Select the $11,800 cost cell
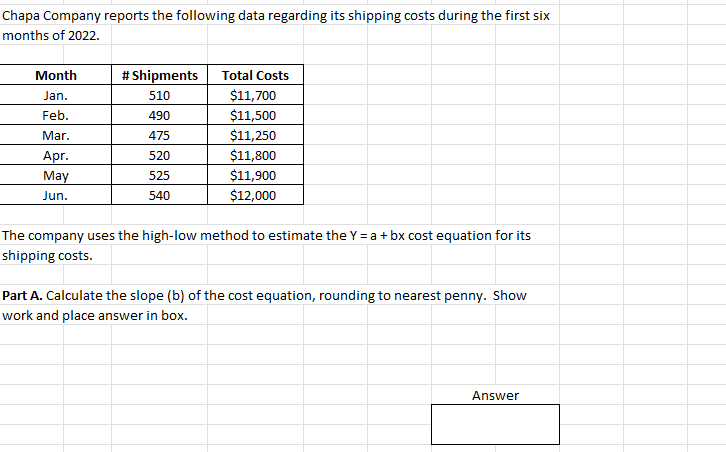Image resolution: width=726 pixels, height=452 pixels. click(255, 155)
